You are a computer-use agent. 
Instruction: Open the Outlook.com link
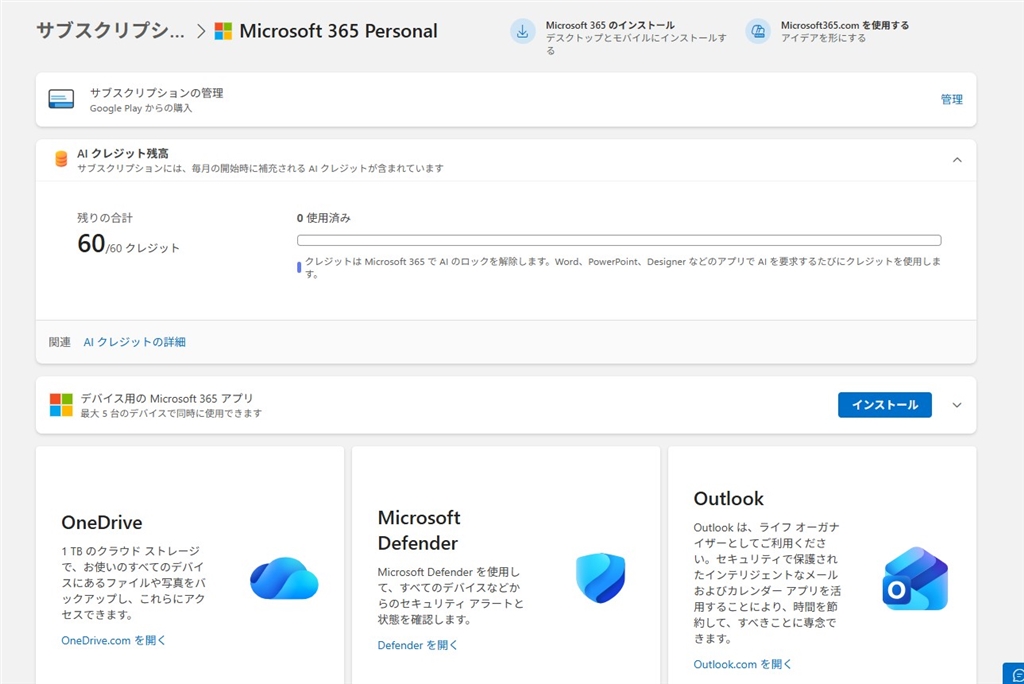[742, 664]
